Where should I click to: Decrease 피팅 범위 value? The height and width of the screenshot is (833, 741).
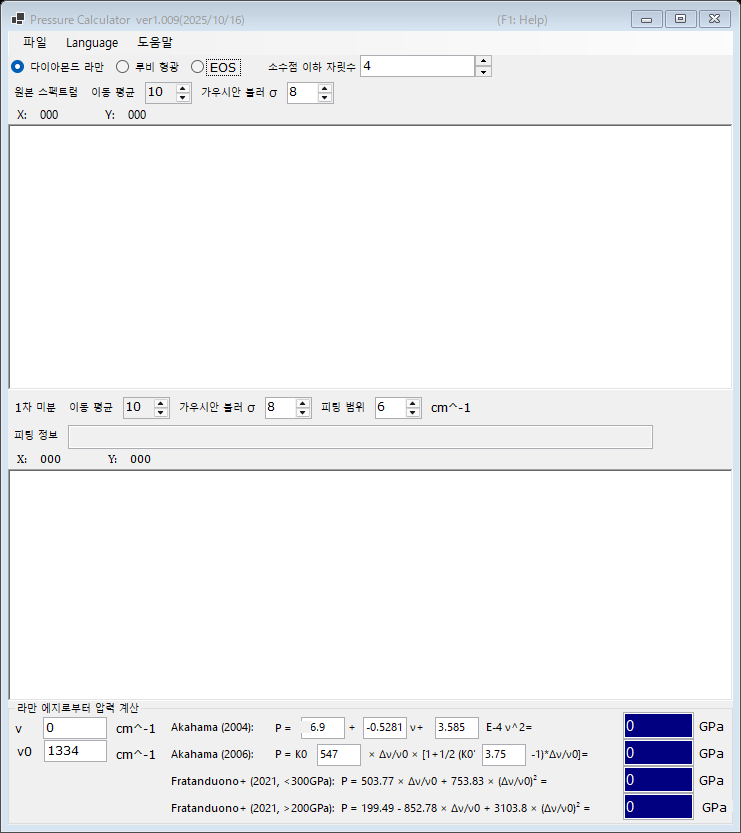(413, 413)
